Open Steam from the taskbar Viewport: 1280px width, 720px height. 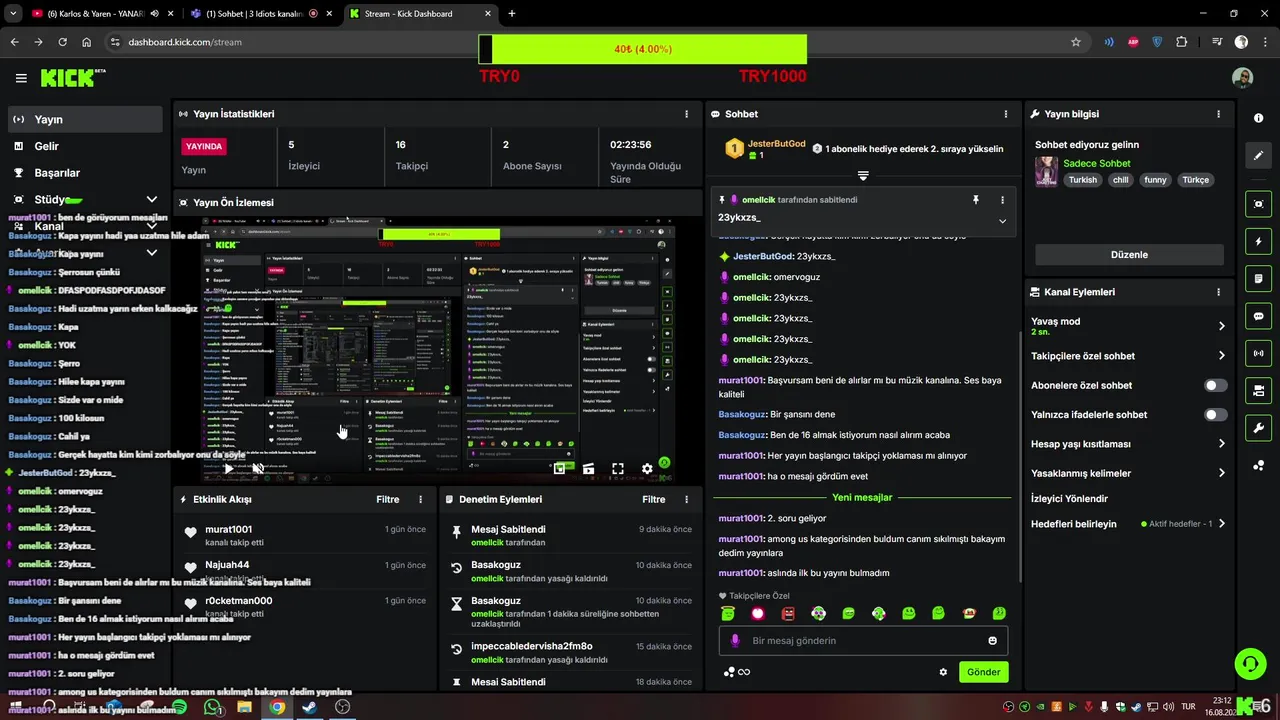310,707
